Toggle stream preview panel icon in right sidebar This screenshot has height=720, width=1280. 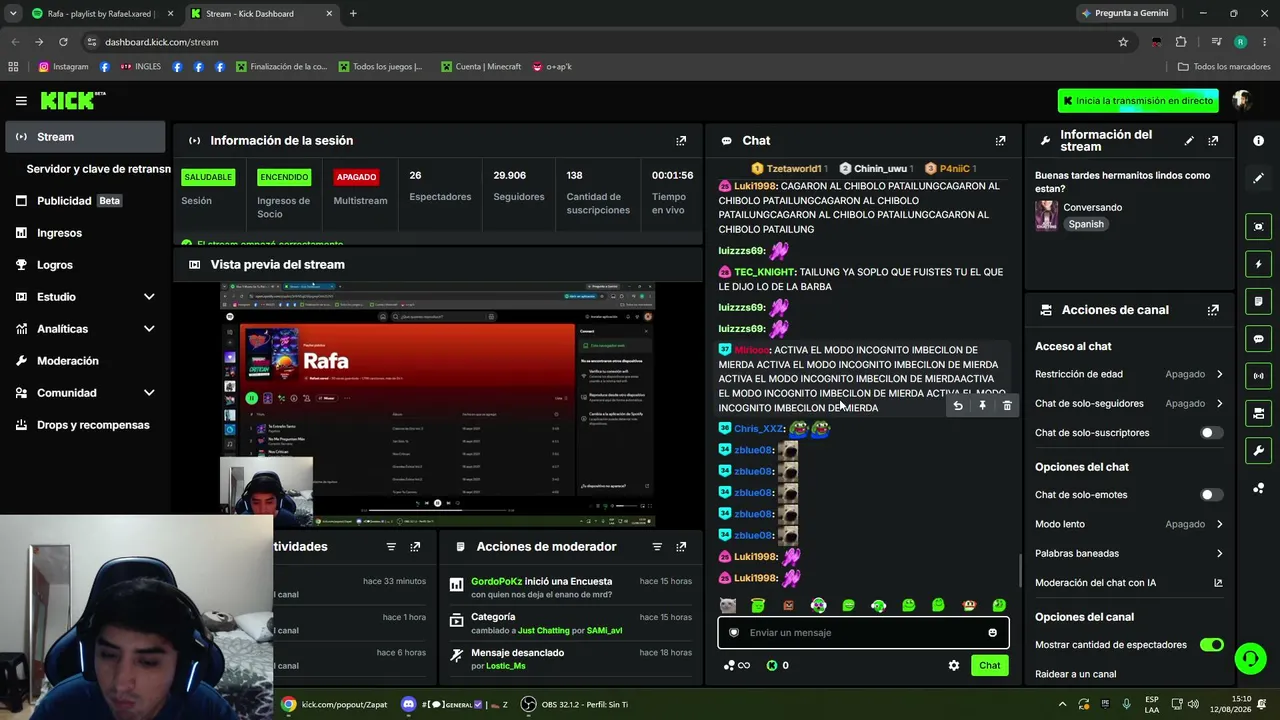click(x=1259, y=227)
